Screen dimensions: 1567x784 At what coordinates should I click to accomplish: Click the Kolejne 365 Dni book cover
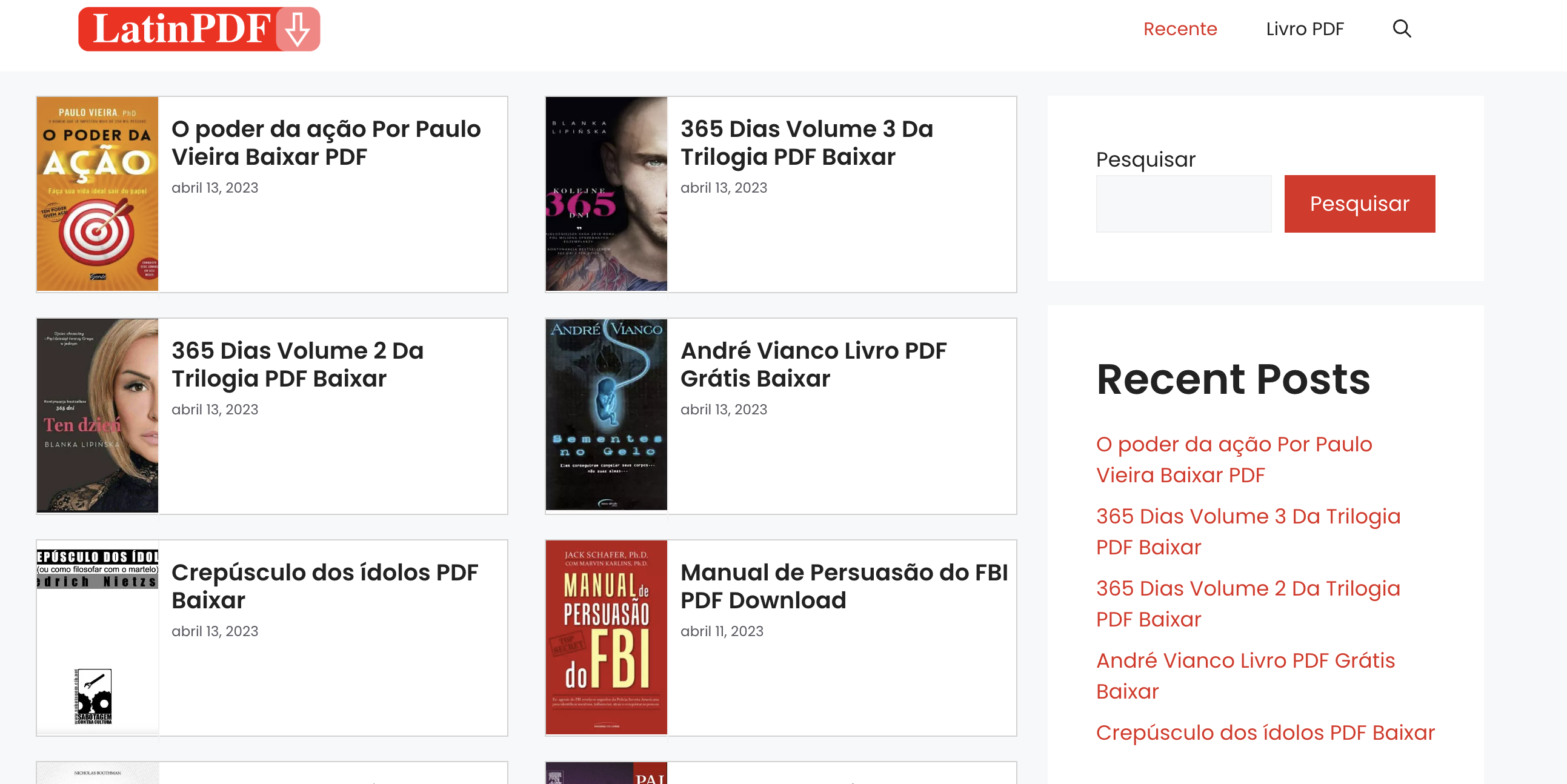(606, 194)
